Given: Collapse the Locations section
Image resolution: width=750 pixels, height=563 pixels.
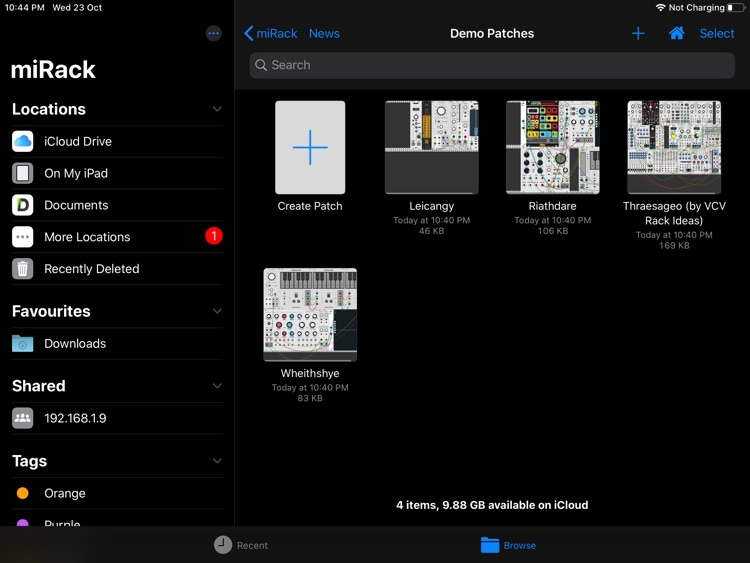Looking at the screenshot, I should (x=217, y=109).
